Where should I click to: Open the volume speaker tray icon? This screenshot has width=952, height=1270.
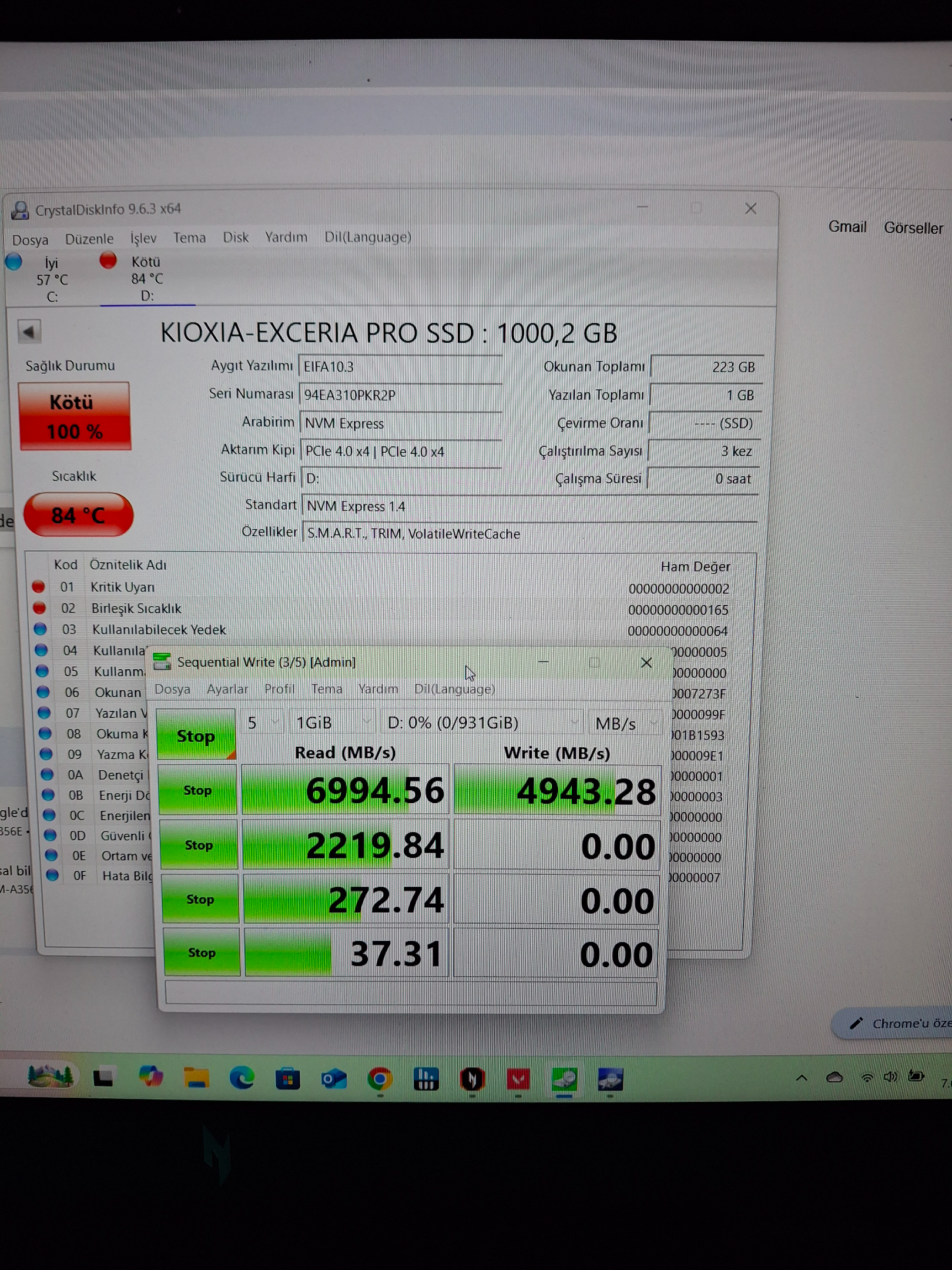pyautogui.click(x=890, y=1077)
